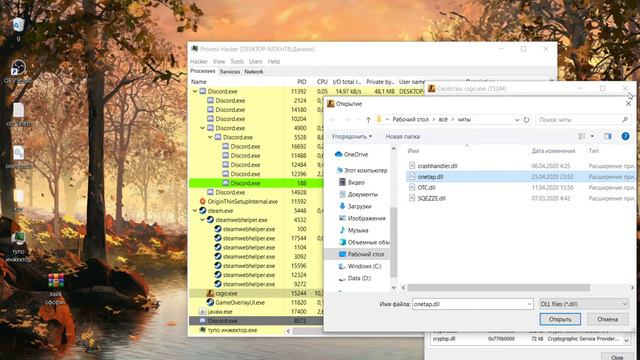Select OriginThinSetupInternal.exe process
This screenshot has width=640, height=360.
pyautogui.click(x=242, y=202)
